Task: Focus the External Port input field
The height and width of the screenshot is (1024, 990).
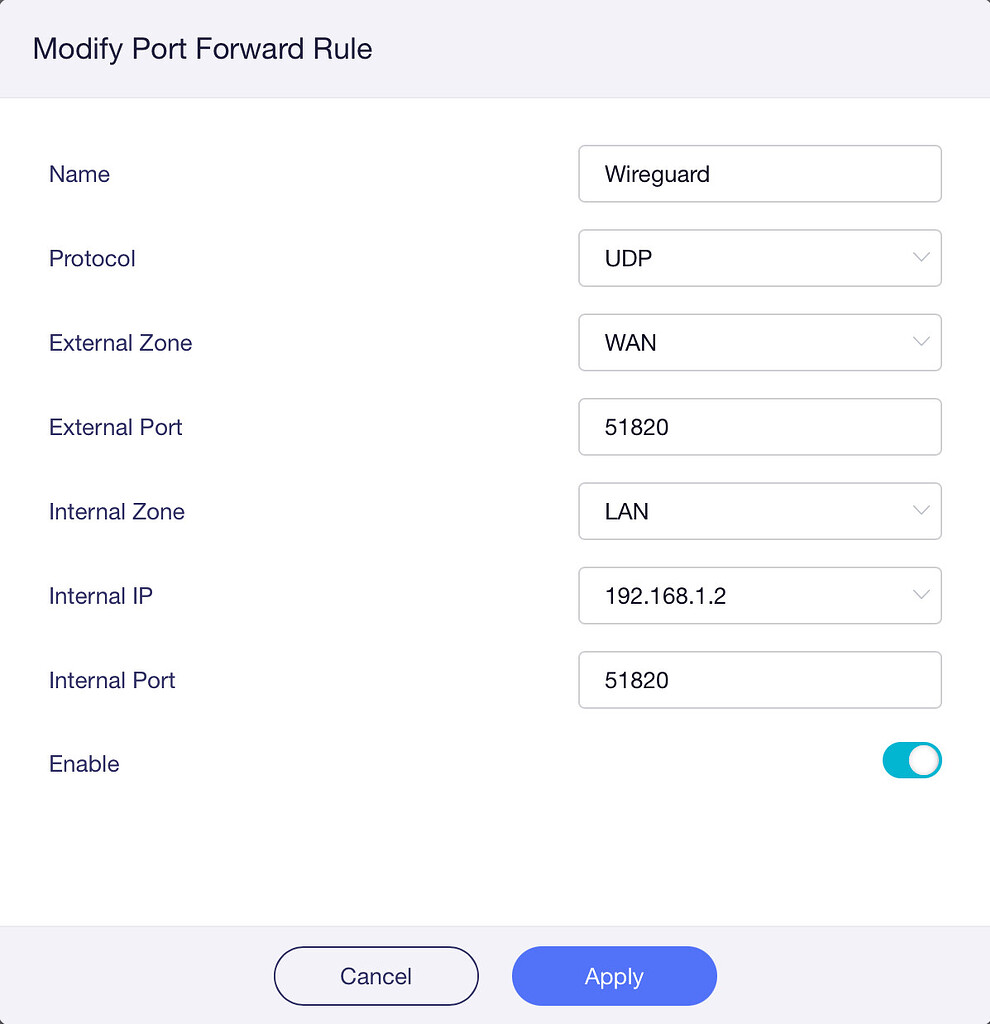Action: tap(759, 427)
